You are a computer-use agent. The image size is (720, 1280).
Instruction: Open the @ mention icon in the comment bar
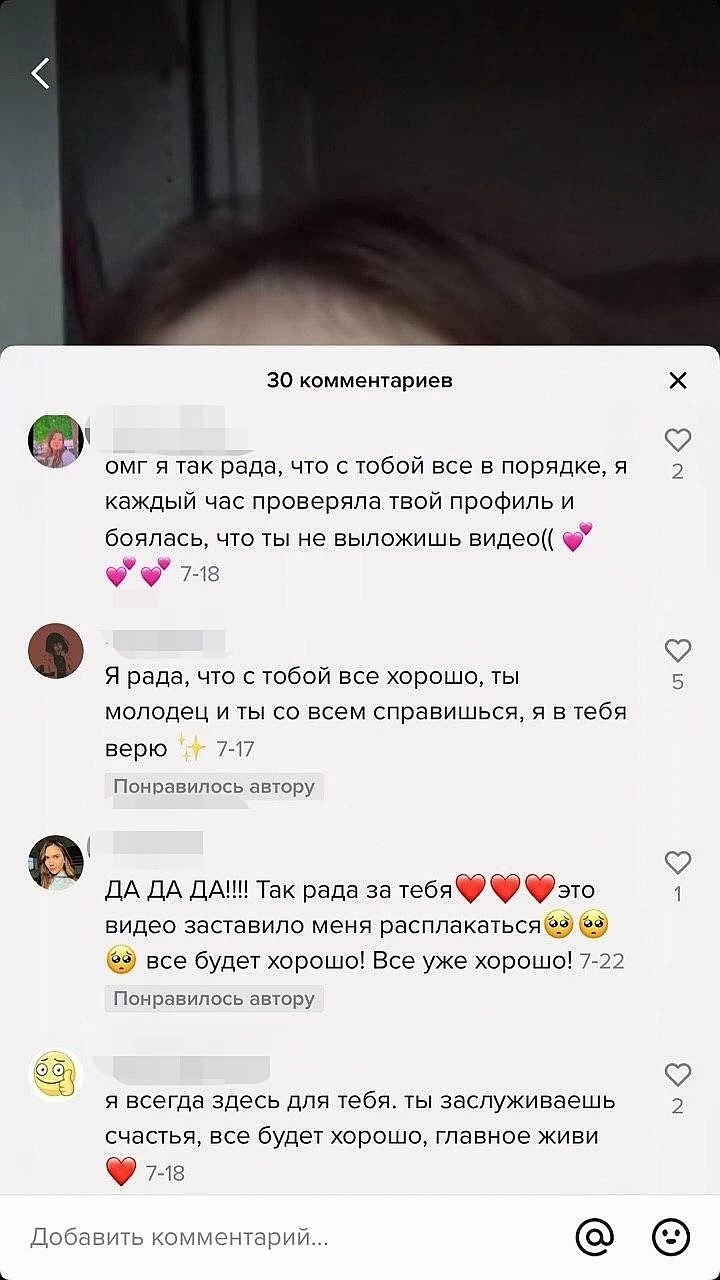(594, 1238)
